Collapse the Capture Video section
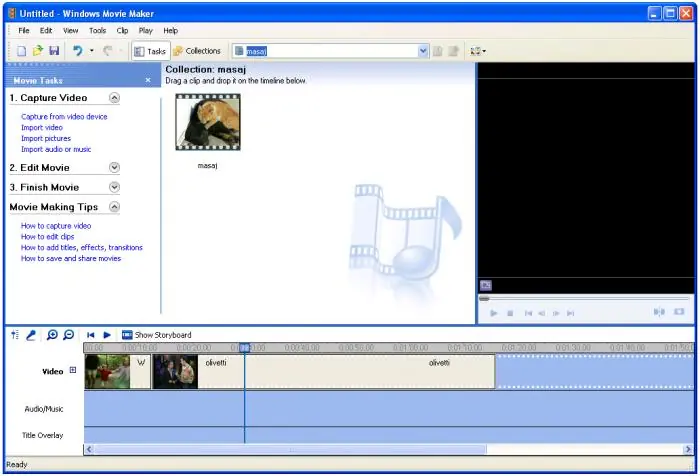 click(x=114, y=98)
